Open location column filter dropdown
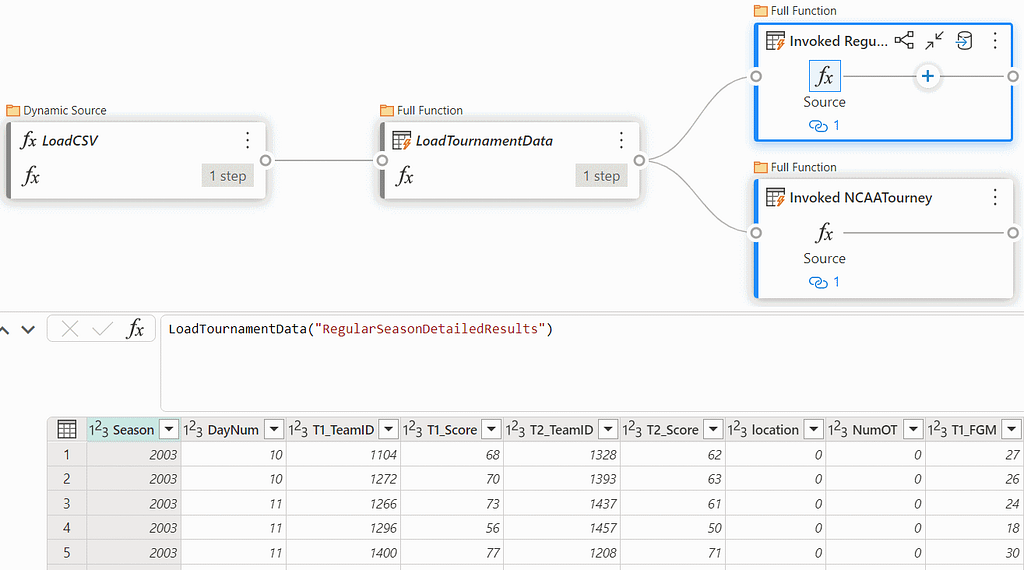The image size is (1024, 570). (x=814, y=429)
